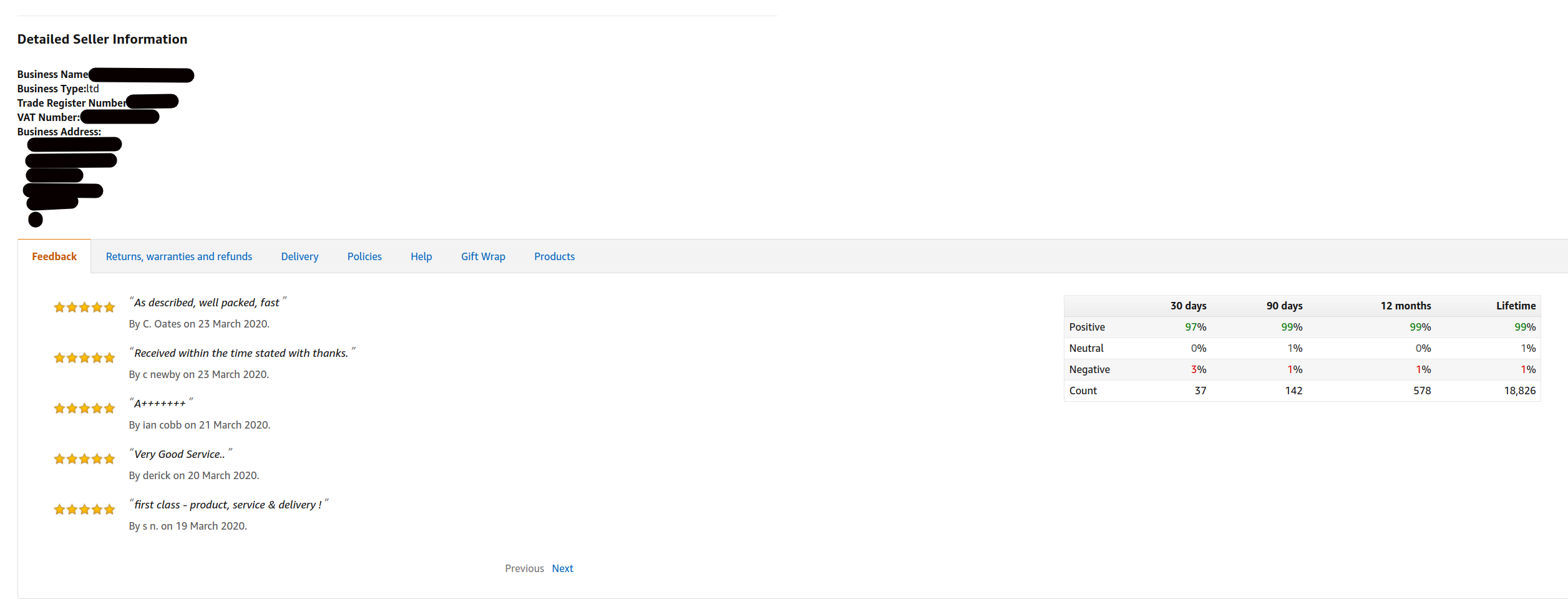This screenshot has height=607, width=1568.
Task: Select 'first class - product, service & delivery !'
Action: [228, 505]
